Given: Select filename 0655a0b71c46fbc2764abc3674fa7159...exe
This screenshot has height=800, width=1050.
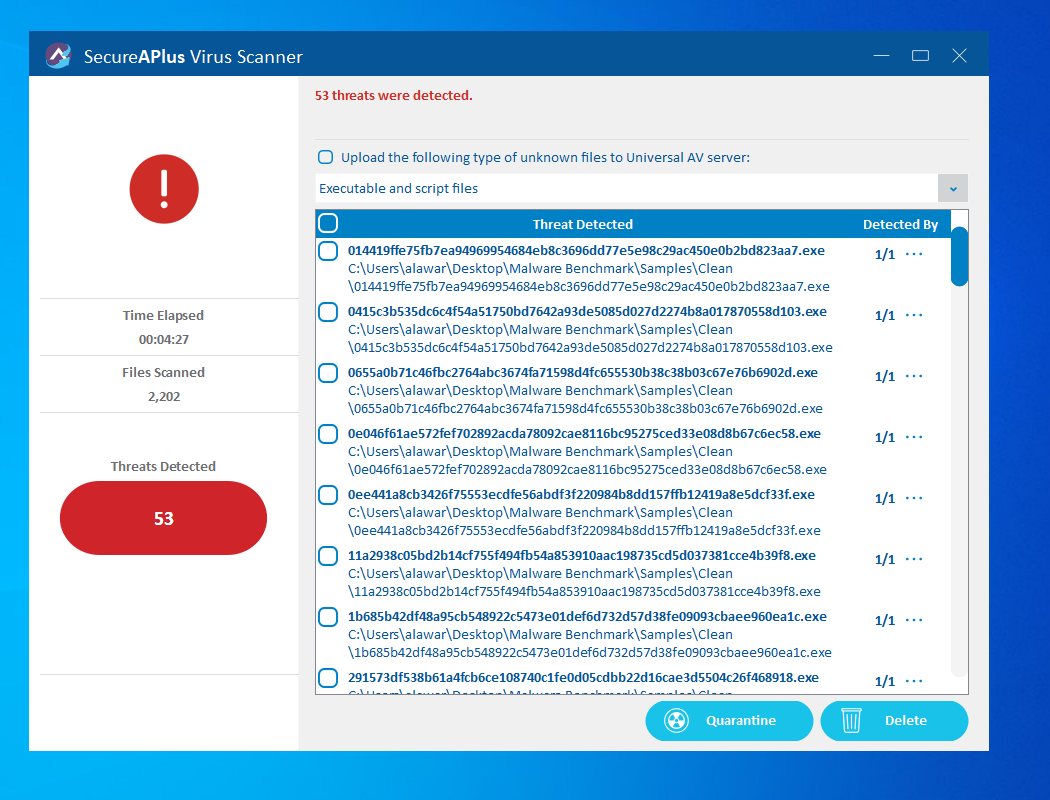Looking at the screenshot, I should coord(583,372).
